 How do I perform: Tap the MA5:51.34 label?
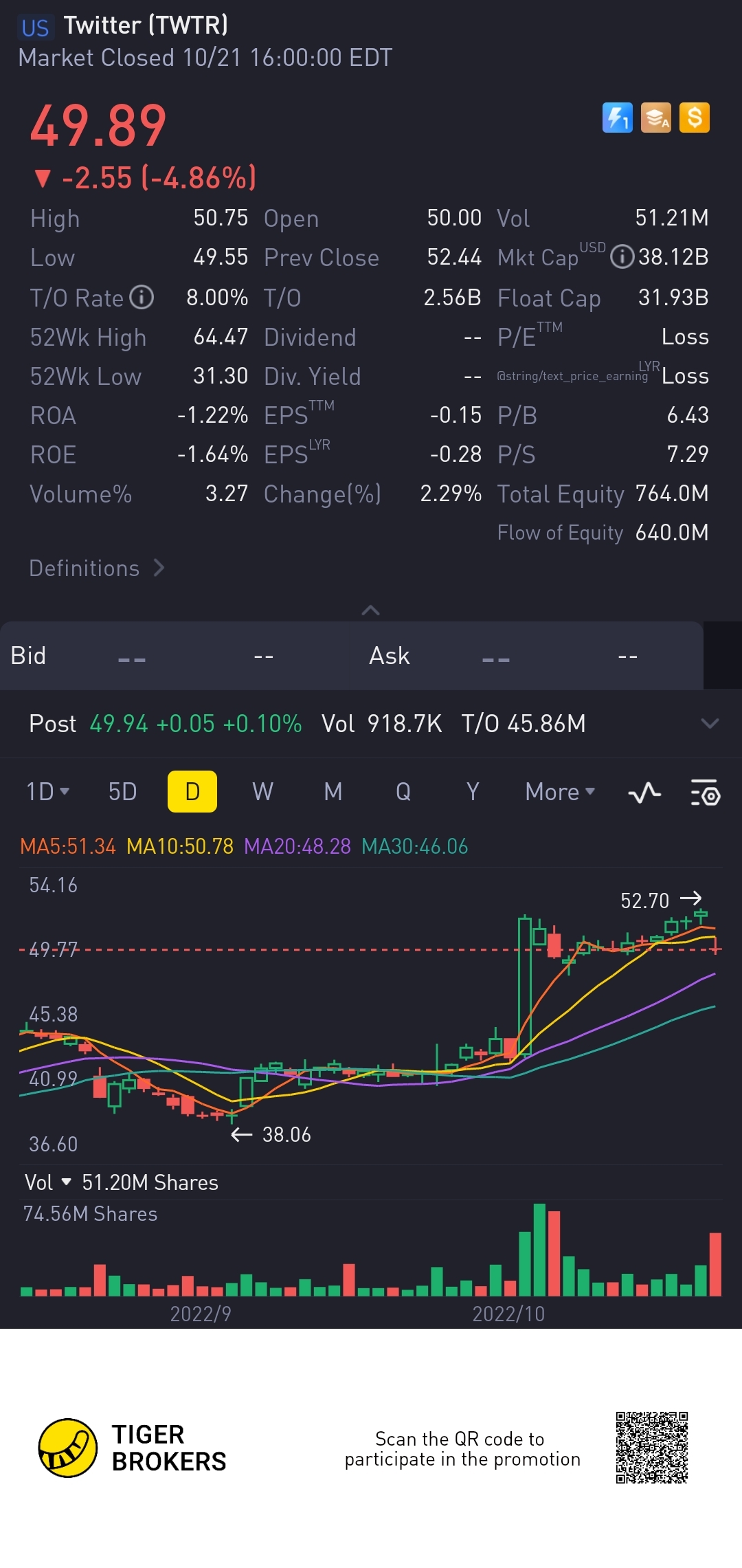[67, 846]
